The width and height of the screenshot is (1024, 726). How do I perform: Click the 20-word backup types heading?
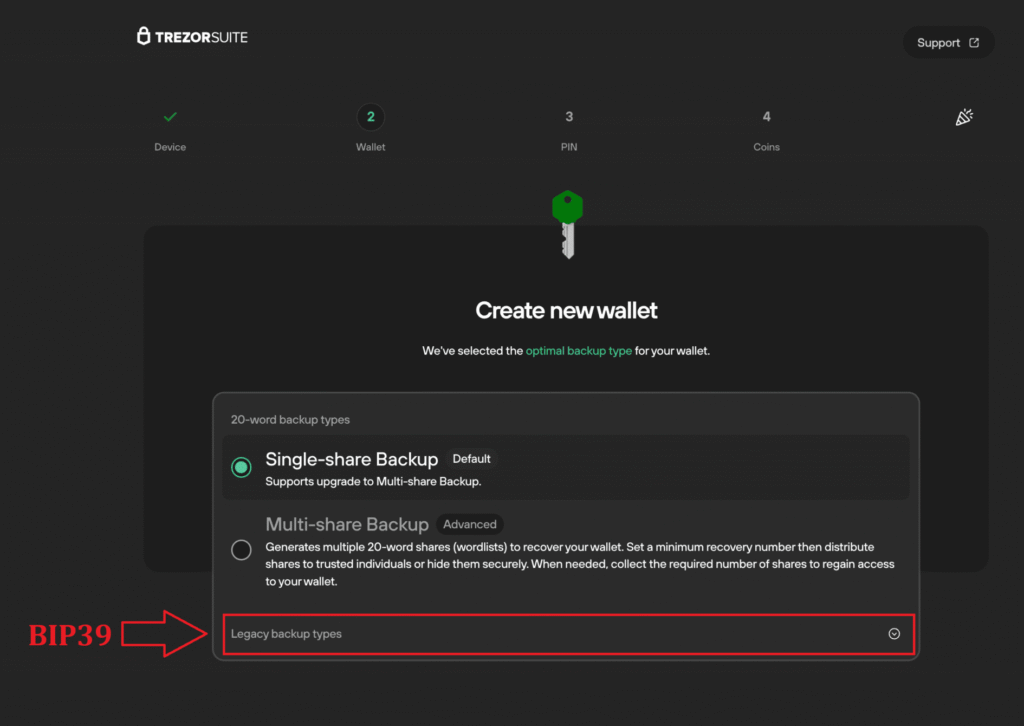[290, 420]
